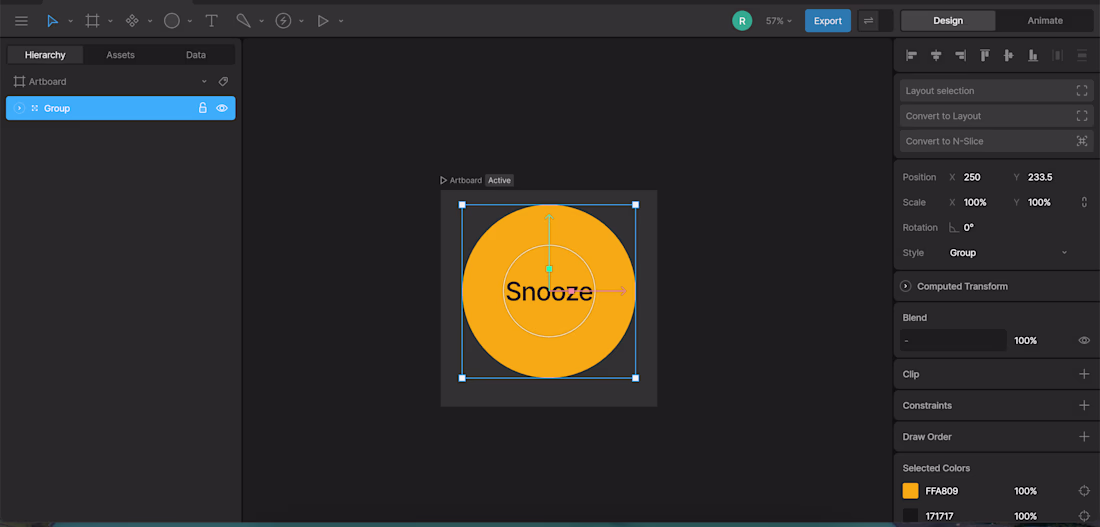Open the Blend mode dropdown

(x=953, y=340)
